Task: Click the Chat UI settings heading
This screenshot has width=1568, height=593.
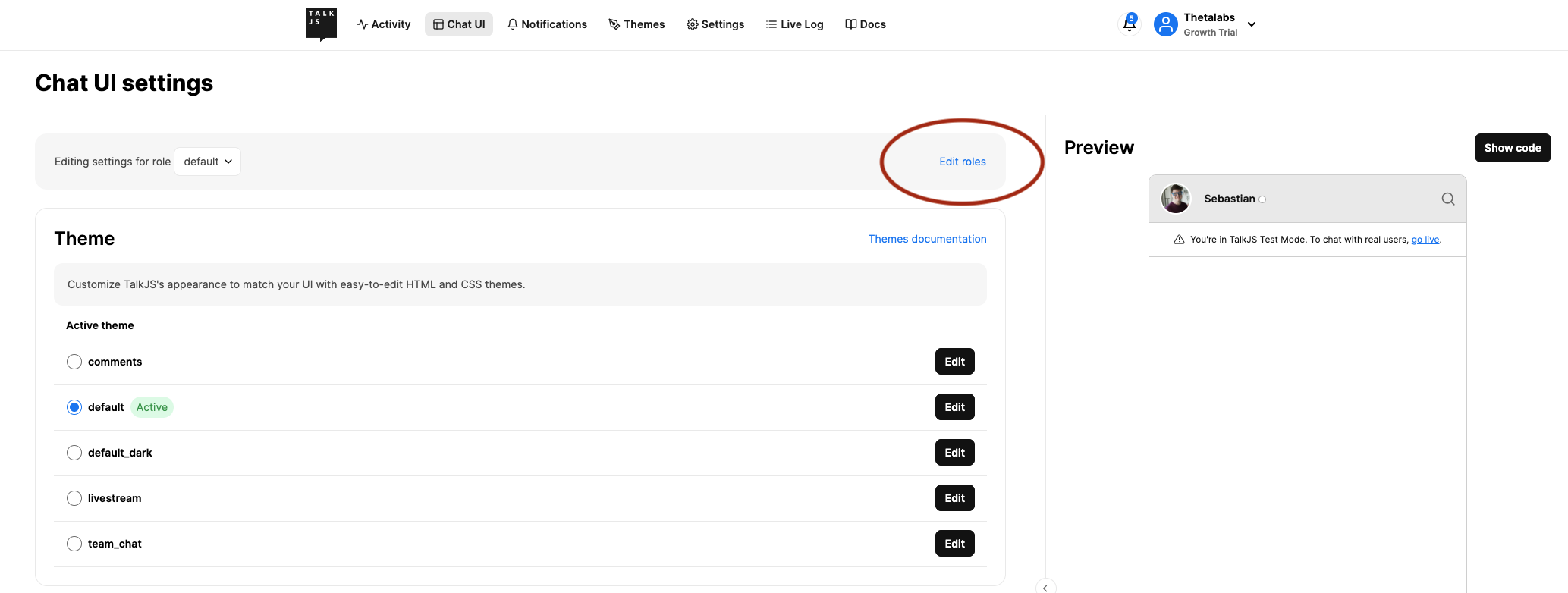Action: tap(124, 83)
